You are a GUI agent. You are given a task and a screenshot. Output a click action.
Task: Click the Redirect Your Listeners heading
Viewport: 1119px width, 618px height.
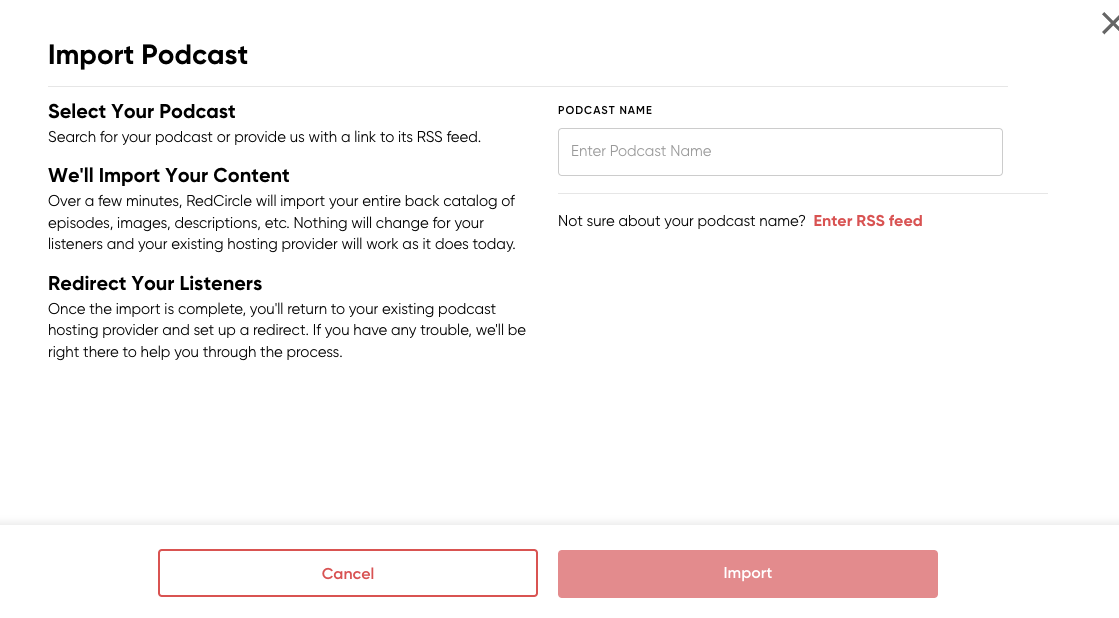coord(155,283)
